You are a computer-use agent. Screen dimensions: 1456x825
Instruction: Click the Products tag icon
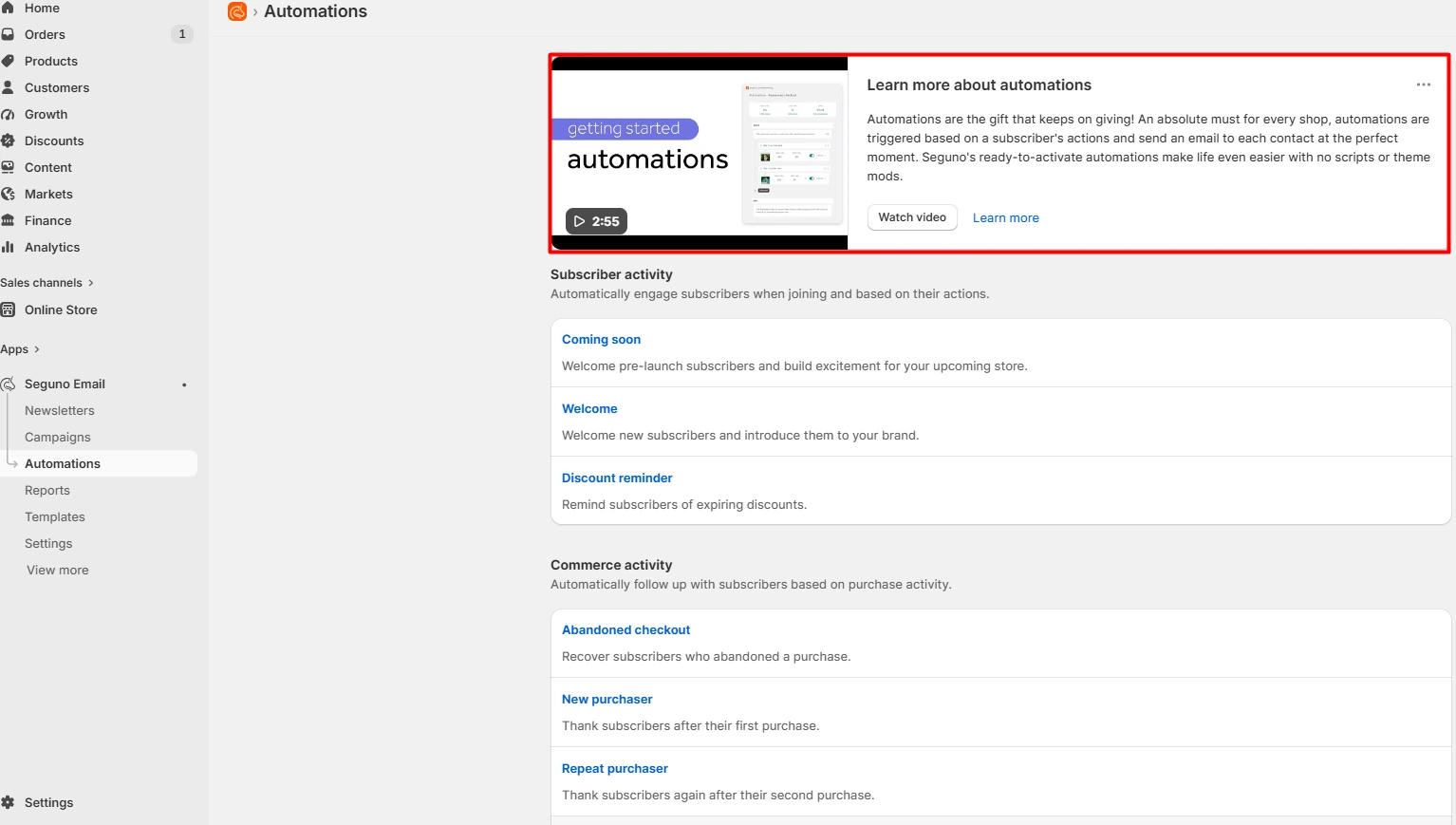[8, 61]
